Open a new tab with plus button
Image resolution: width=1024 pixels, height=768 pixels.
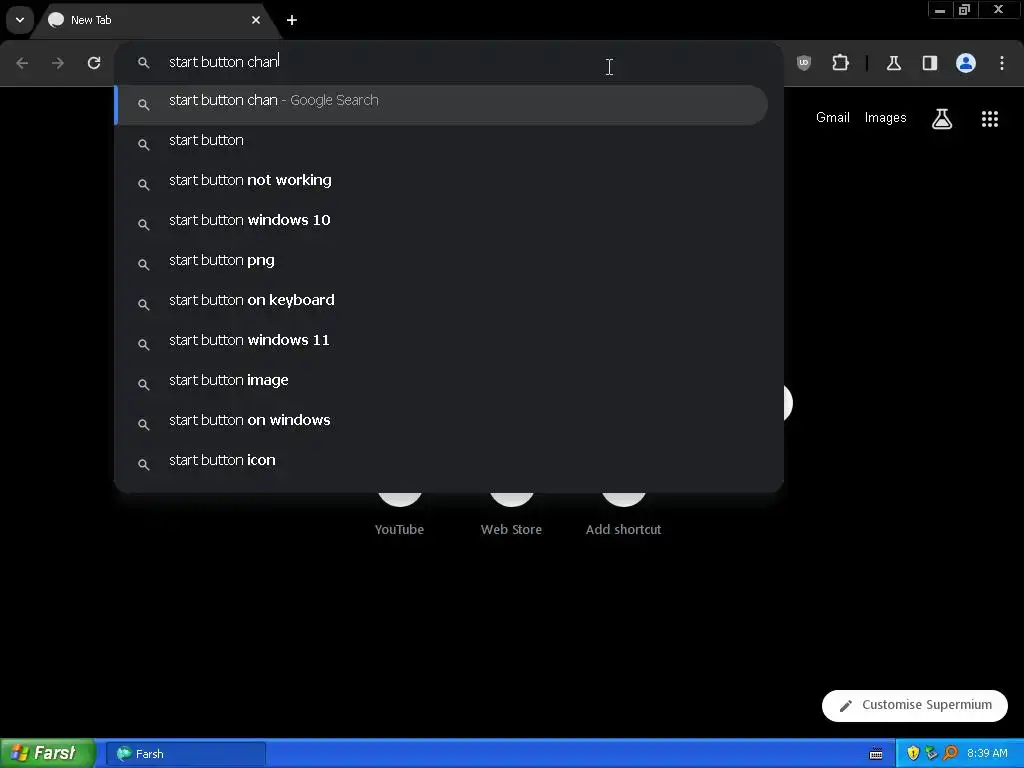[x=292, y=20]
